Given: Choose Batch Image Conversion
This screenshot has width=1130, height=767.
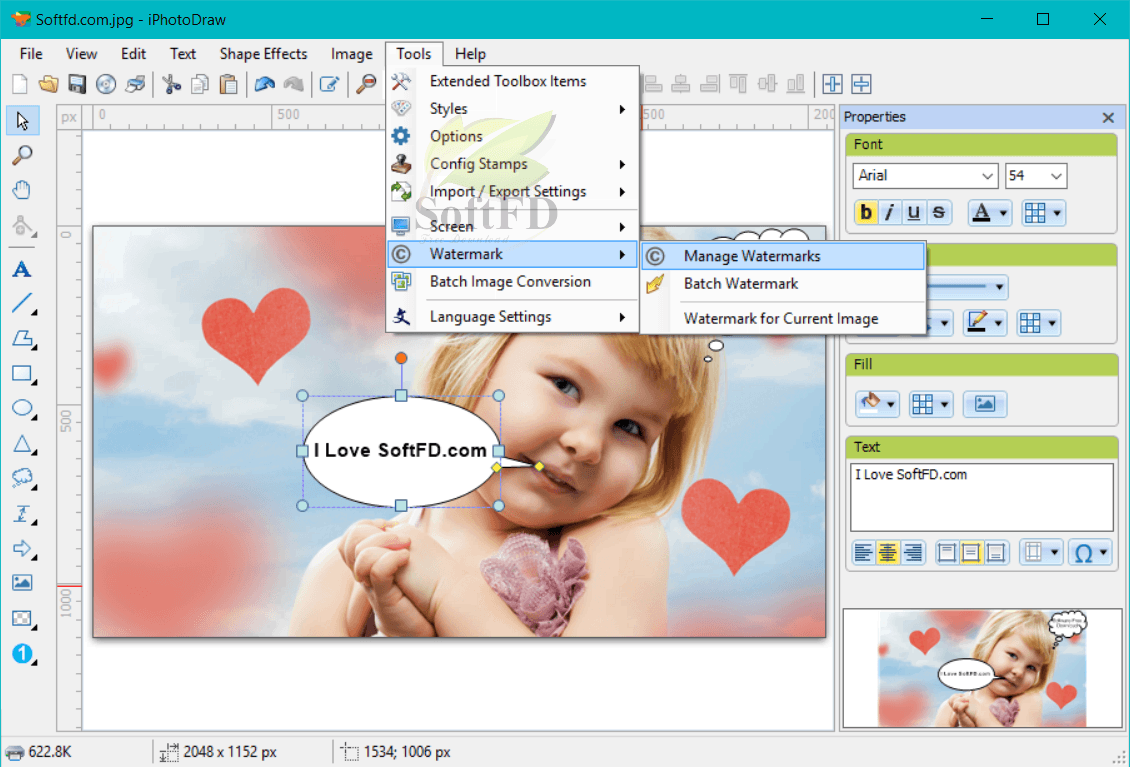Looking at the screenshot, I should pos(512,282).
